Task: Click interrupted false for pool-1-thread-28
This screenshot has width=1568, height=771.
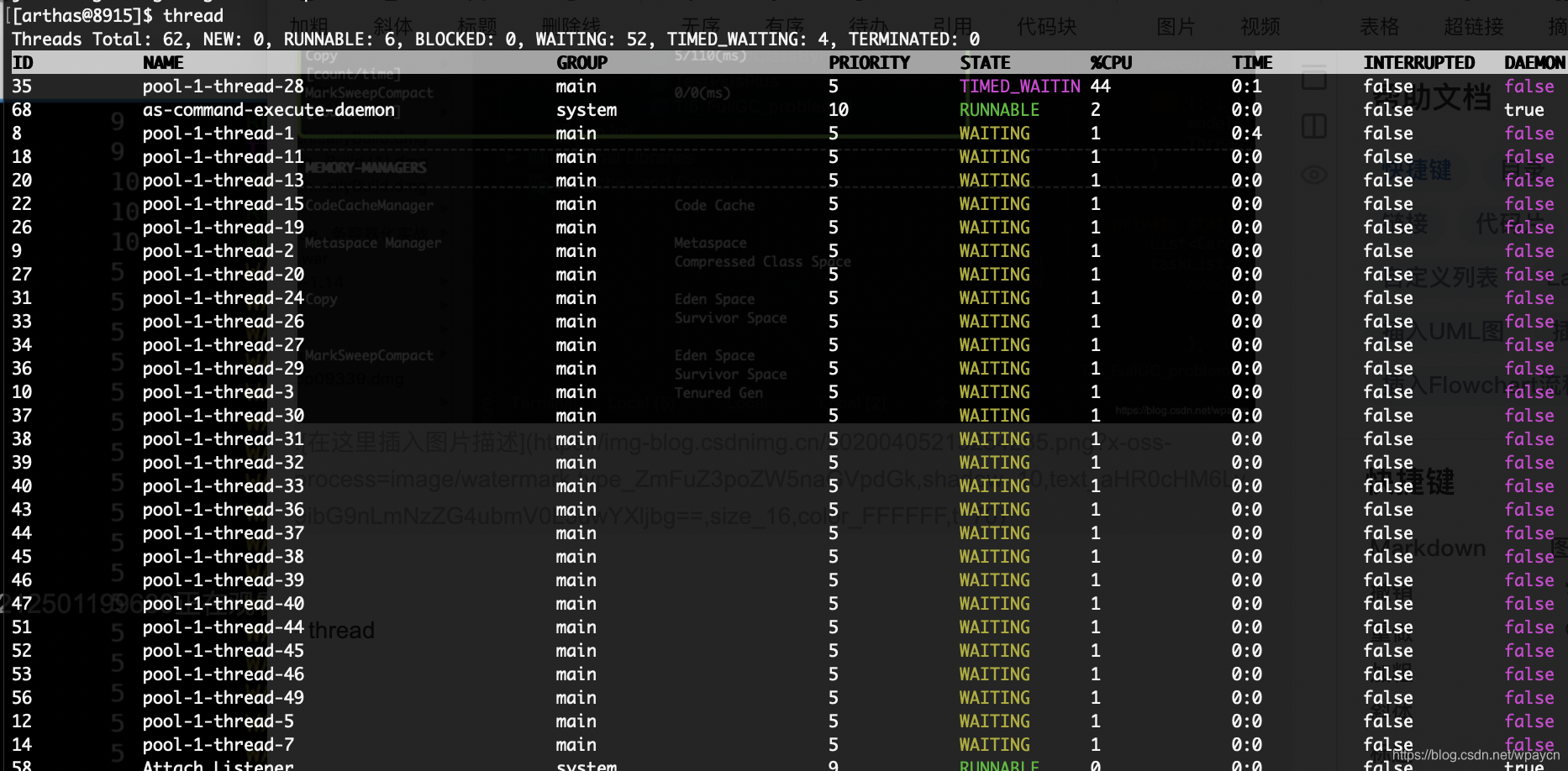Action: click(1388, 87)
